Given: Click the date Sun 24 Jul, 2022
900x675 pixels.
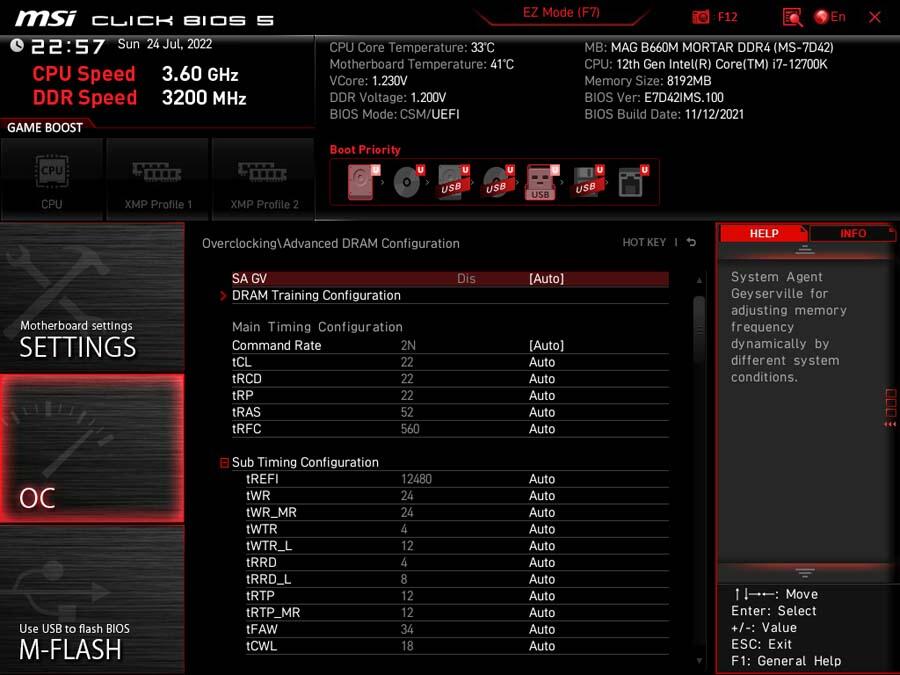Looking at the screenshot, I should point(165,44).
